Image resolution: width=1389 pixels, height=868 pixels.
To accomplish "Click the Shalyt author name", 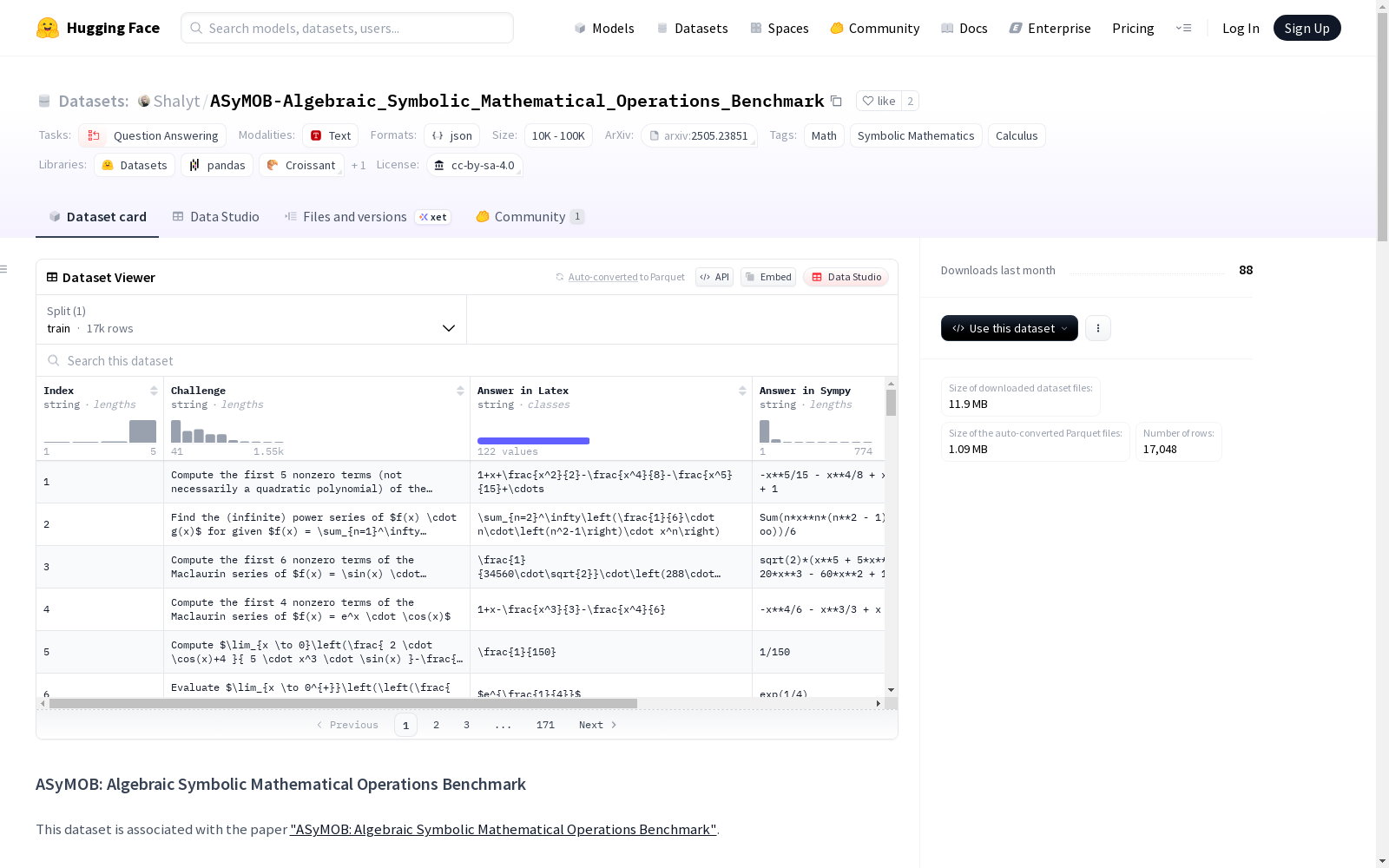I will click(x=177, y=101).
